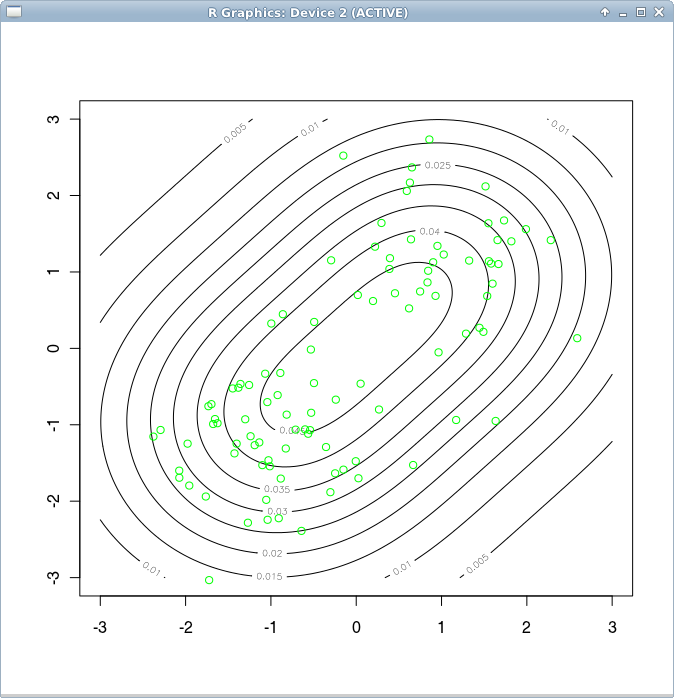Click the 0.005 label in lower-right contour
Image resolution: width=674 pixels, height=698 pixels.
click(476, 564)
